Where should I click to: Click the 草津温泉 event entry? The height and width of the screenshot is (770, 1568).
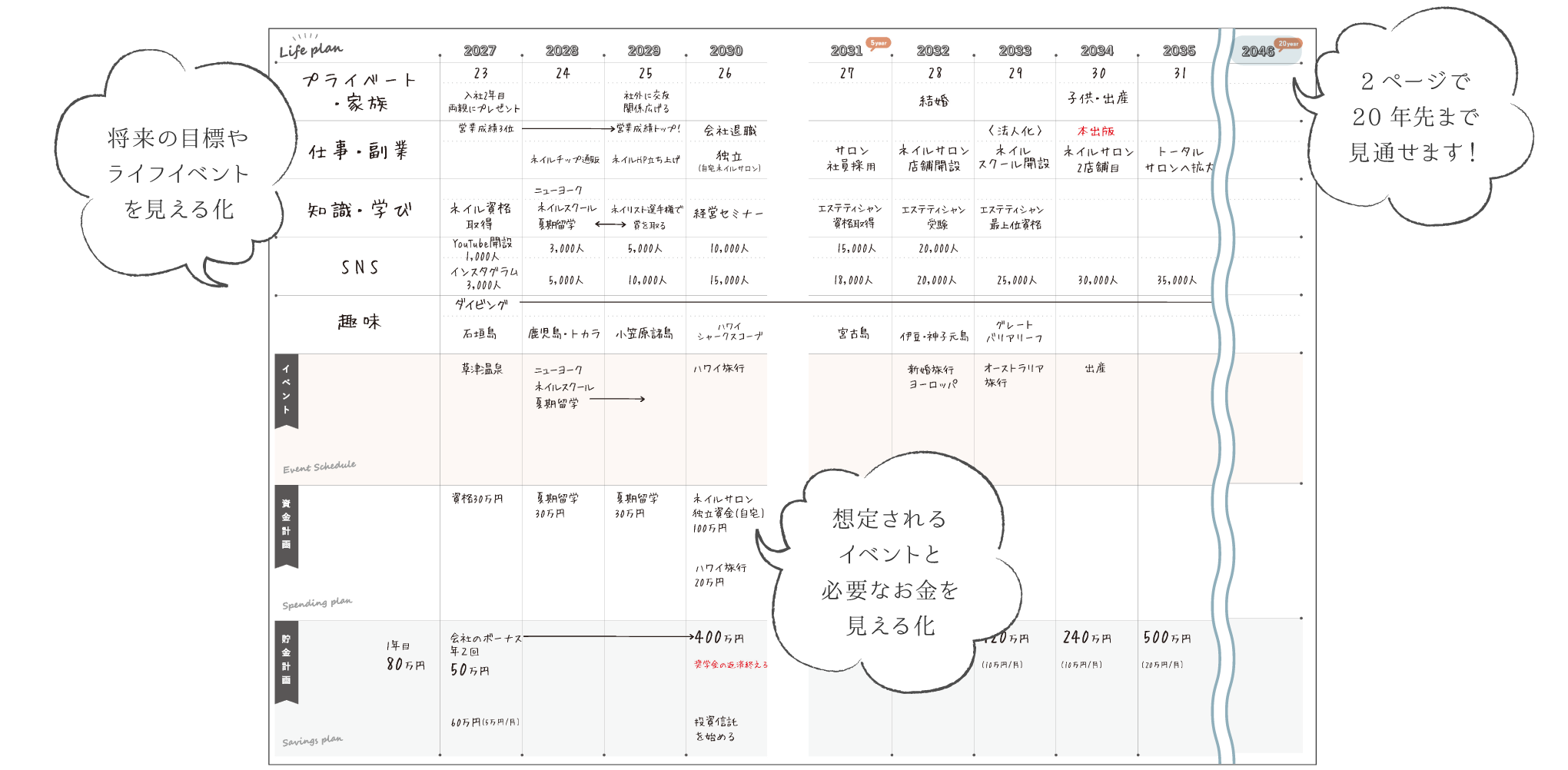coord(482,369)
